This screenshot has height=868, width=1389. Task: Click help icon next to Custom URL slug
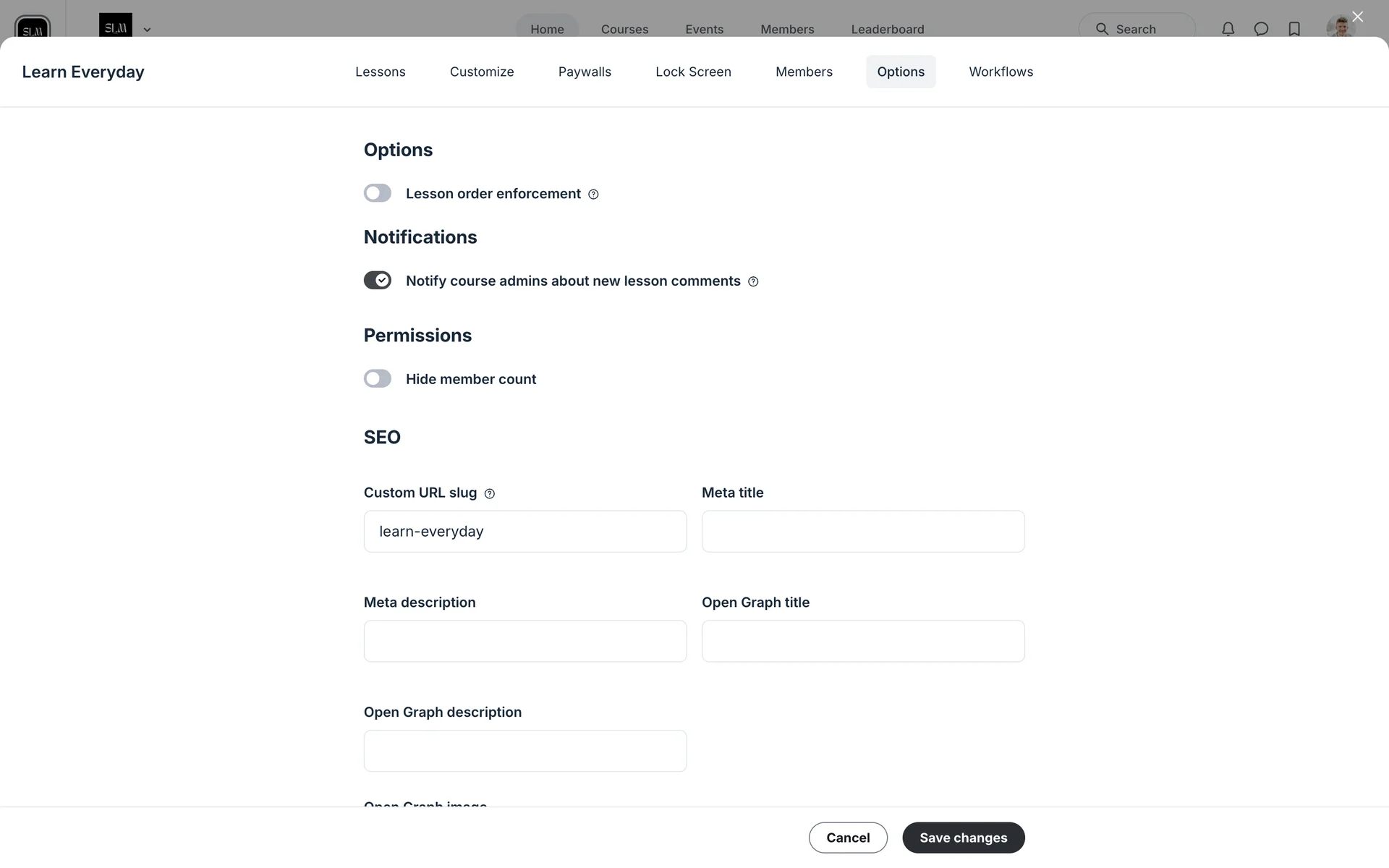coord(490,494)
